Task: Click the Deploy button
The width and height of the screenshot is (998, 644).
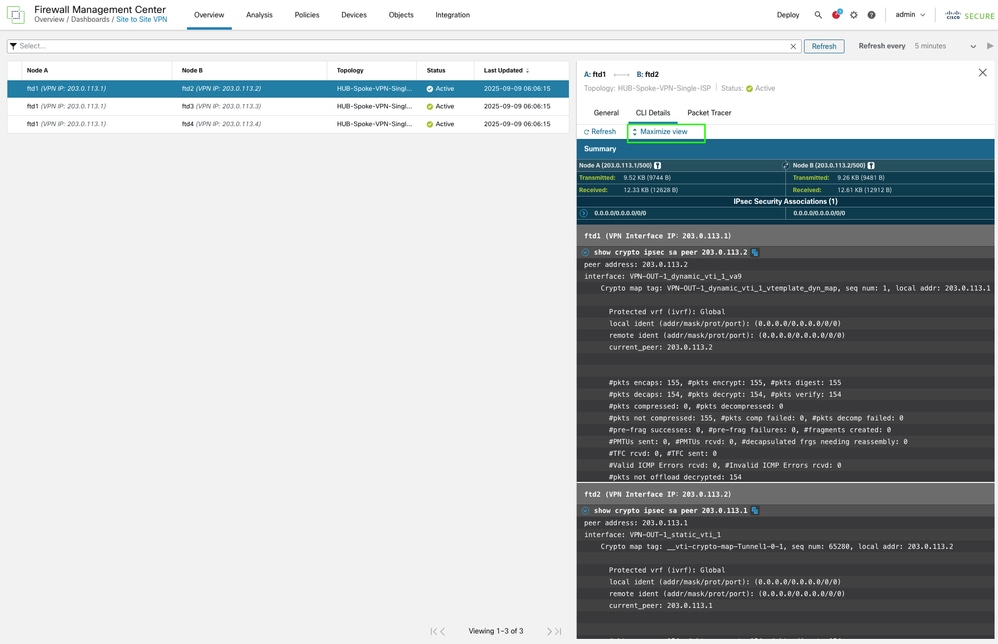Action: pyautogui.click(x=788, y=15)
